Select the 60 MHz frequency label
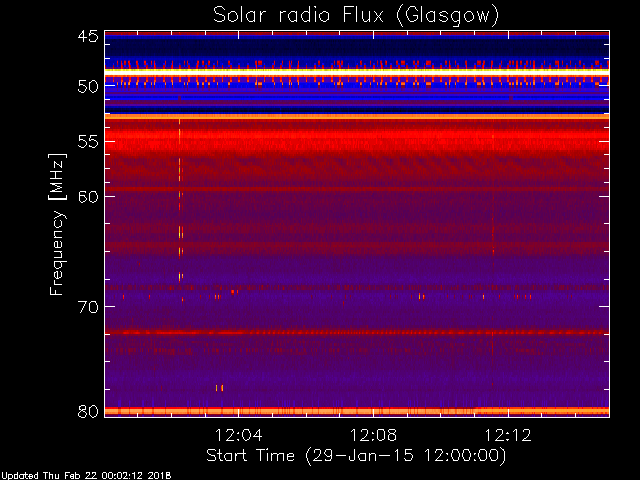The image size is (640, 480). (x=88, y=197)
